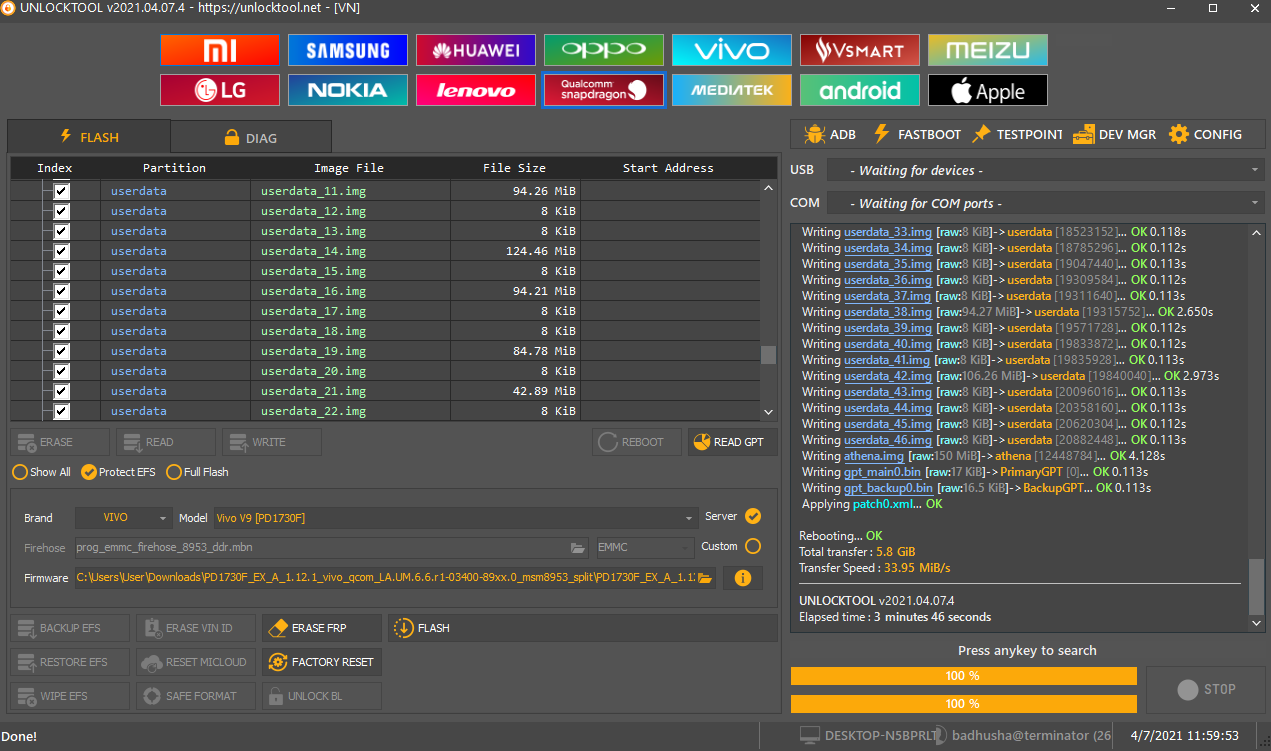Click the READ GPT button
Screen dimensions: 1271x751
pyautogui.click(x=732, y=442)
